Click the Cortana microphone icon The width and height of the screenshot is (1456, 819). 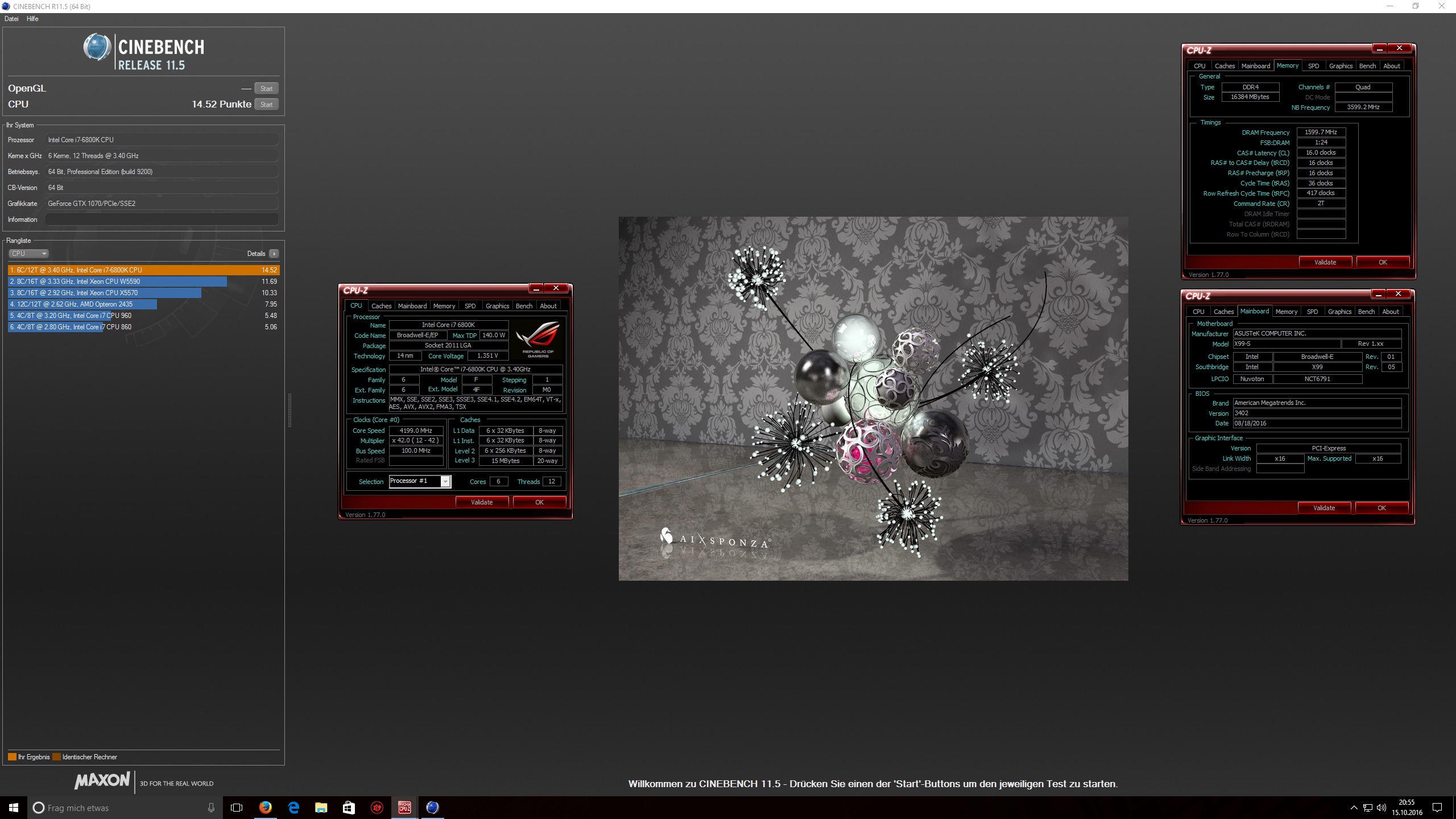211,808
